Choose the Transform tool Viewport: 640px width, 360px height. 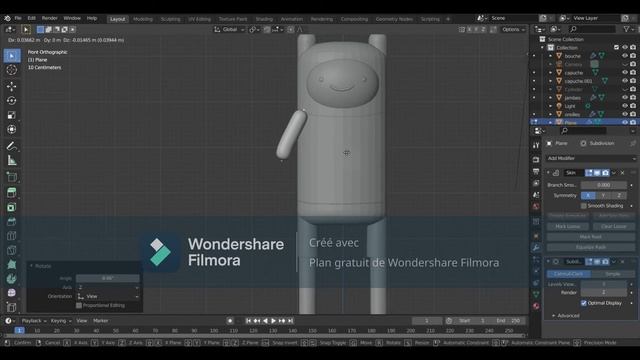click(x=11, y=129)
